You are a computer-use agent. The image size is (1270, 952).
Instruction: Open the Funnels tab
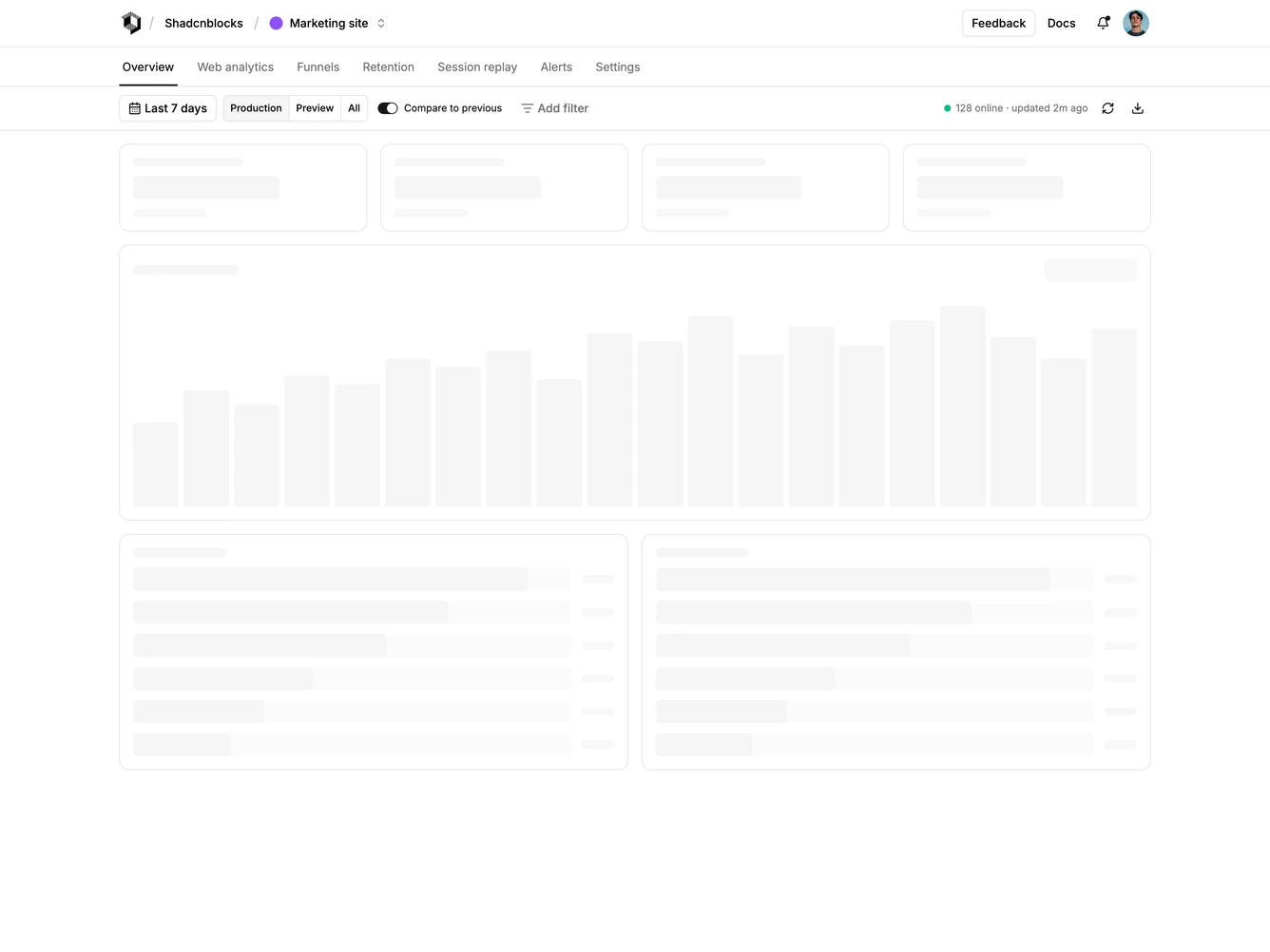tap(317, 67)
